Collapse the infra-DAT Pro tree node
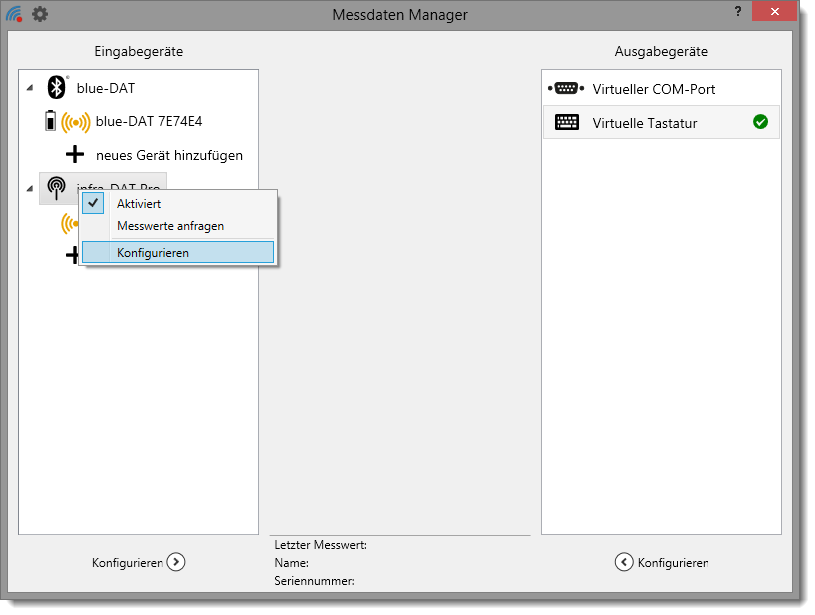Image resolution: width=815 pixels, height=615 pixels. [x=28, y=188]
